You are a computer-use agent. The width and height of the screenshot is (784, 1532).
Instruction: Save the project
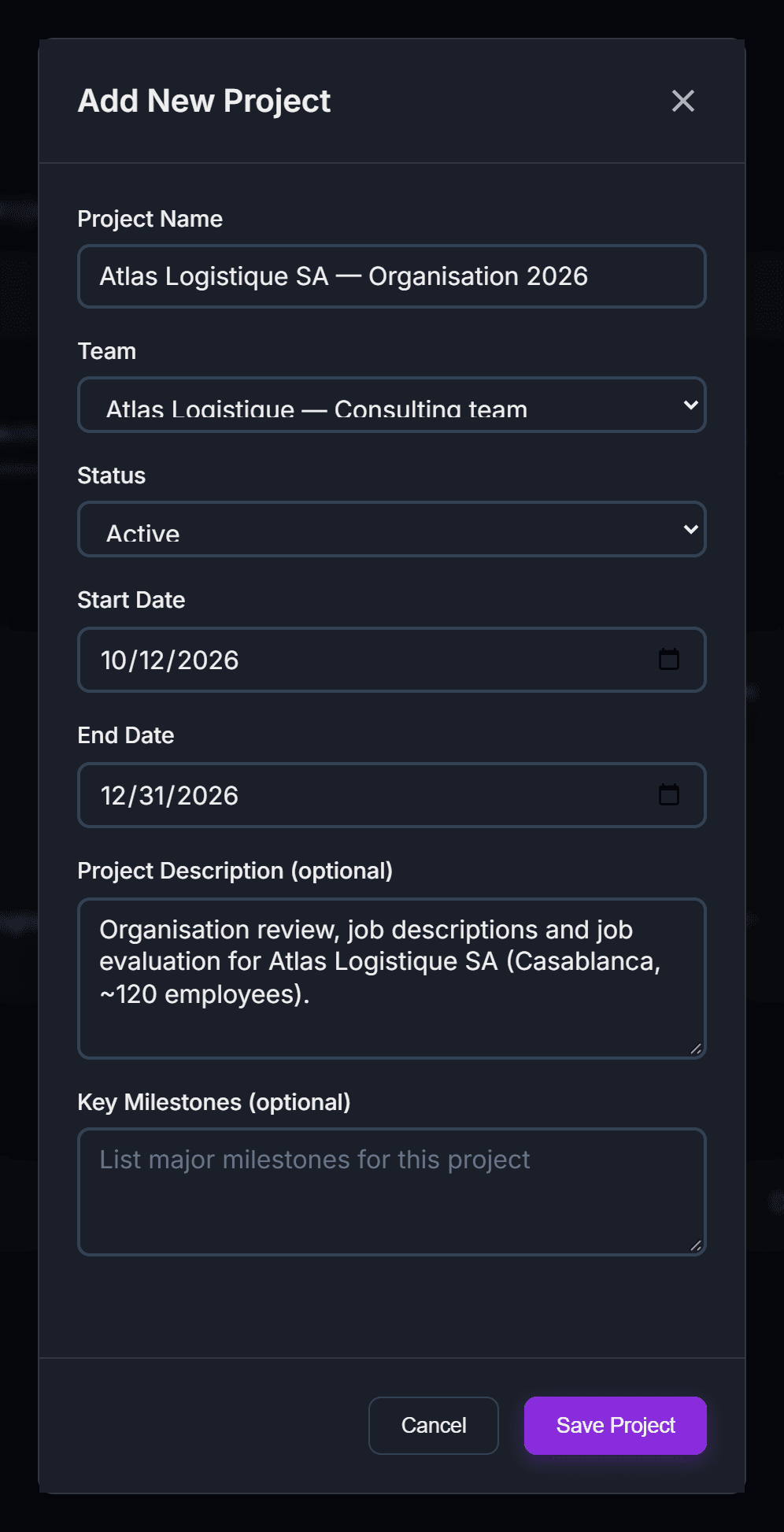click(x=616, y=1426)
